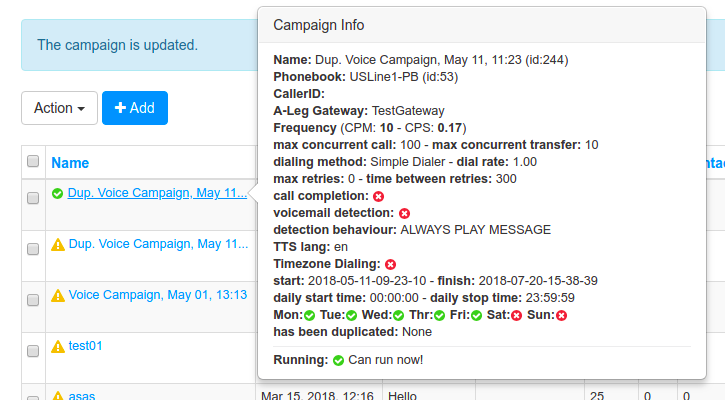Sort the table by Name column

pyautogui.click(x=70, y=163)
